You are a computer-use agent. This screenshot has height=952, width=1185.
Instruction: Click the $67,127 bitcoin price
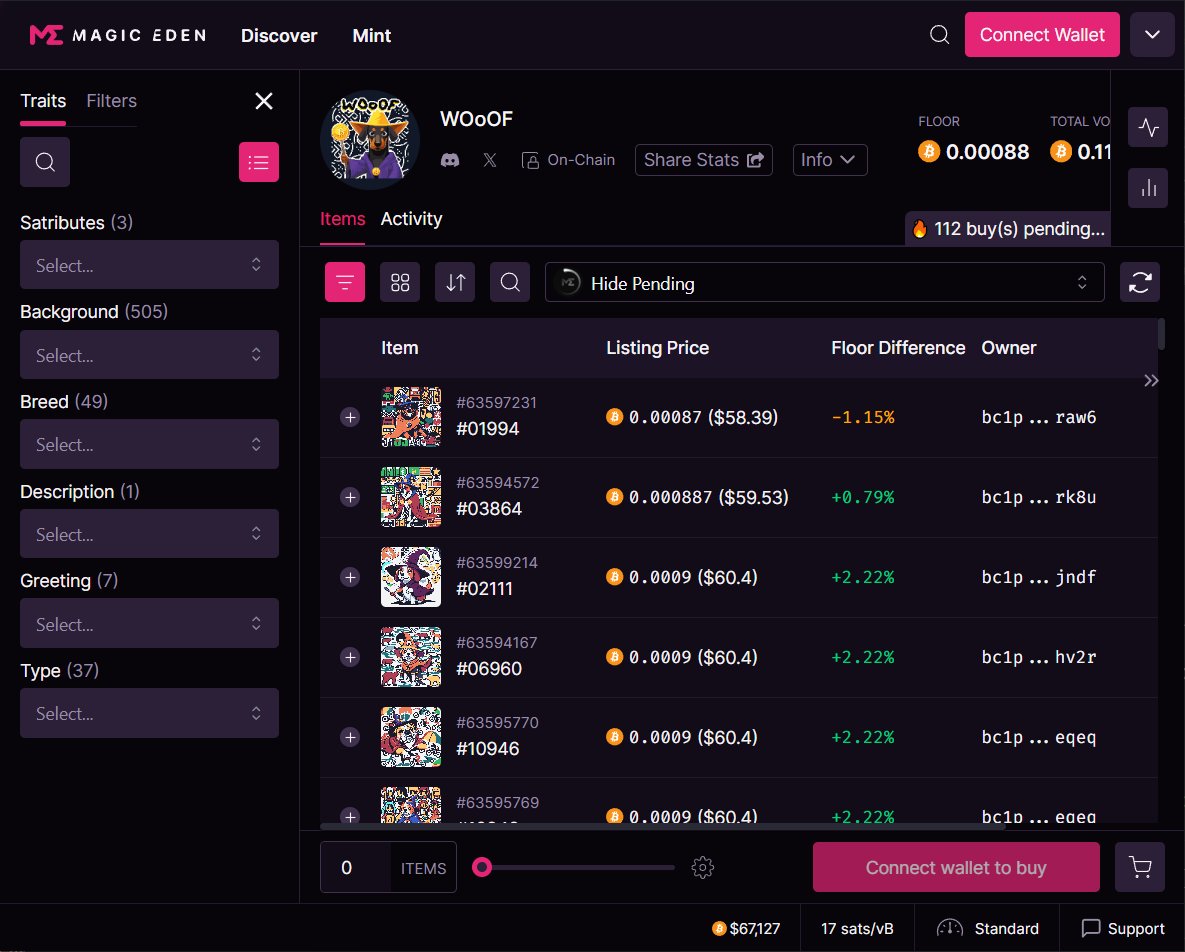(746, 928)
